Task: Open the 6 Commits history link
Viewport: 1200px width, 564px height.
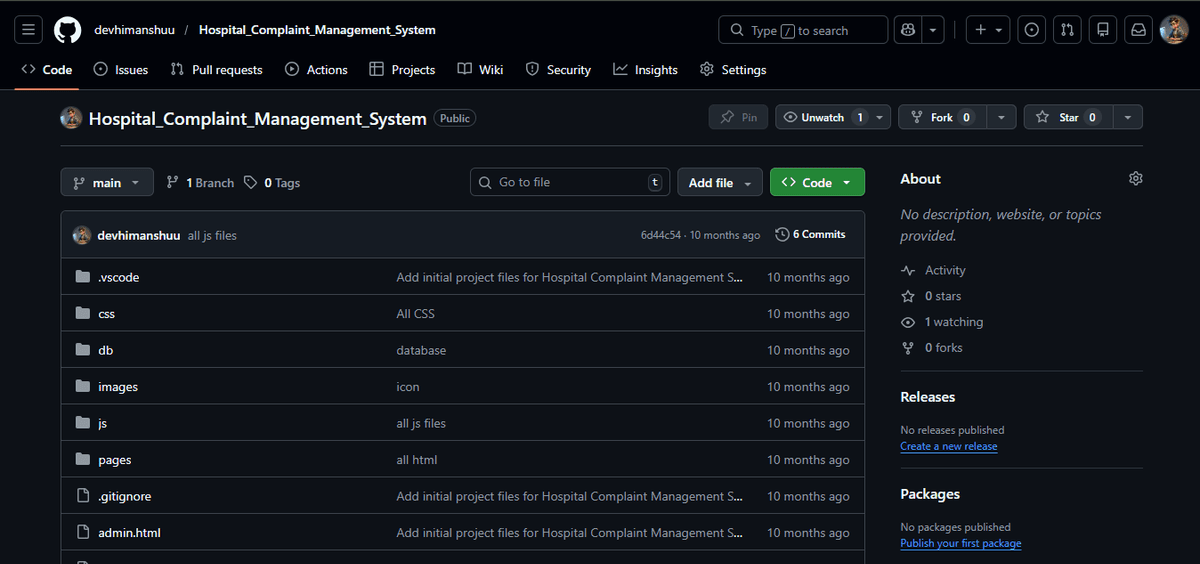Action: [x=810, y=235]
